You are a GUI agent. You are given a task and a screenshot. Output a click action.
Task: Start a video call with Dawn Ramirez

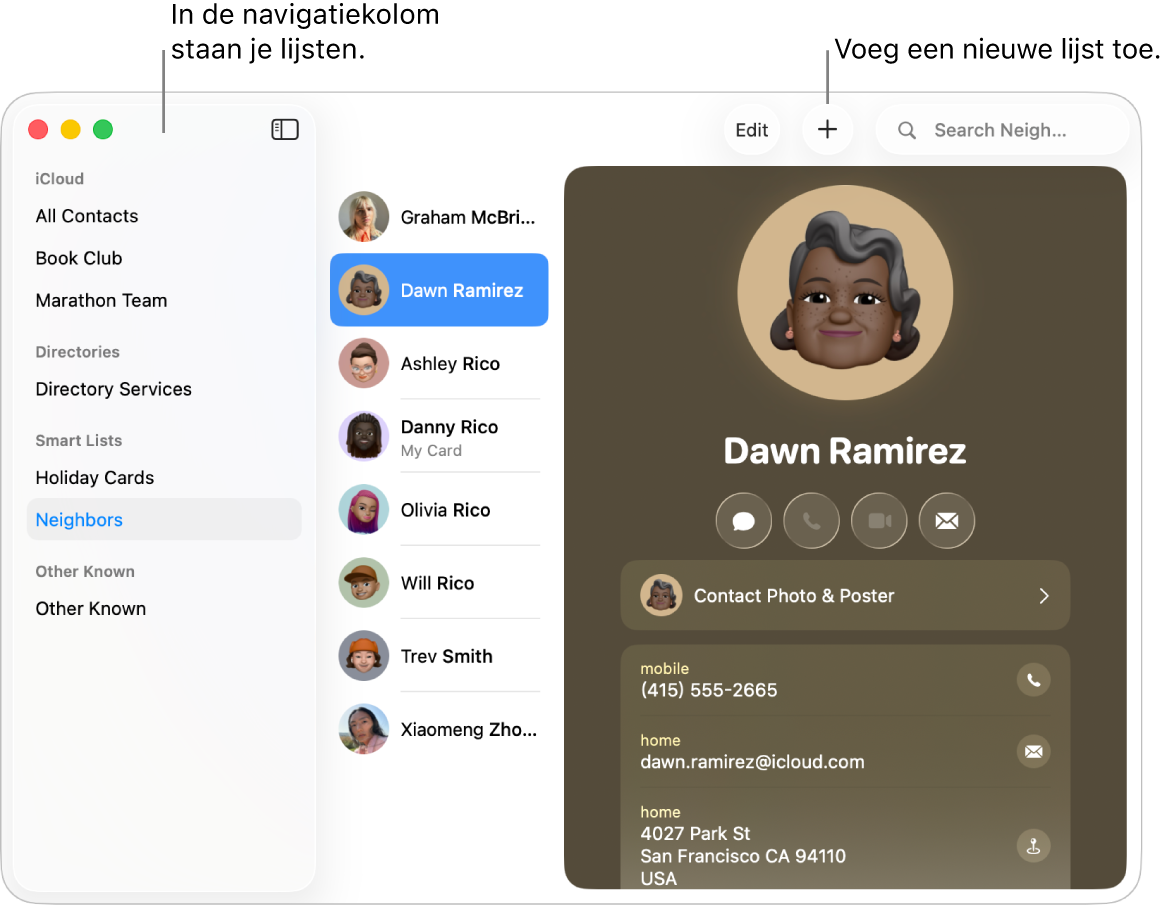pos(879,521)
